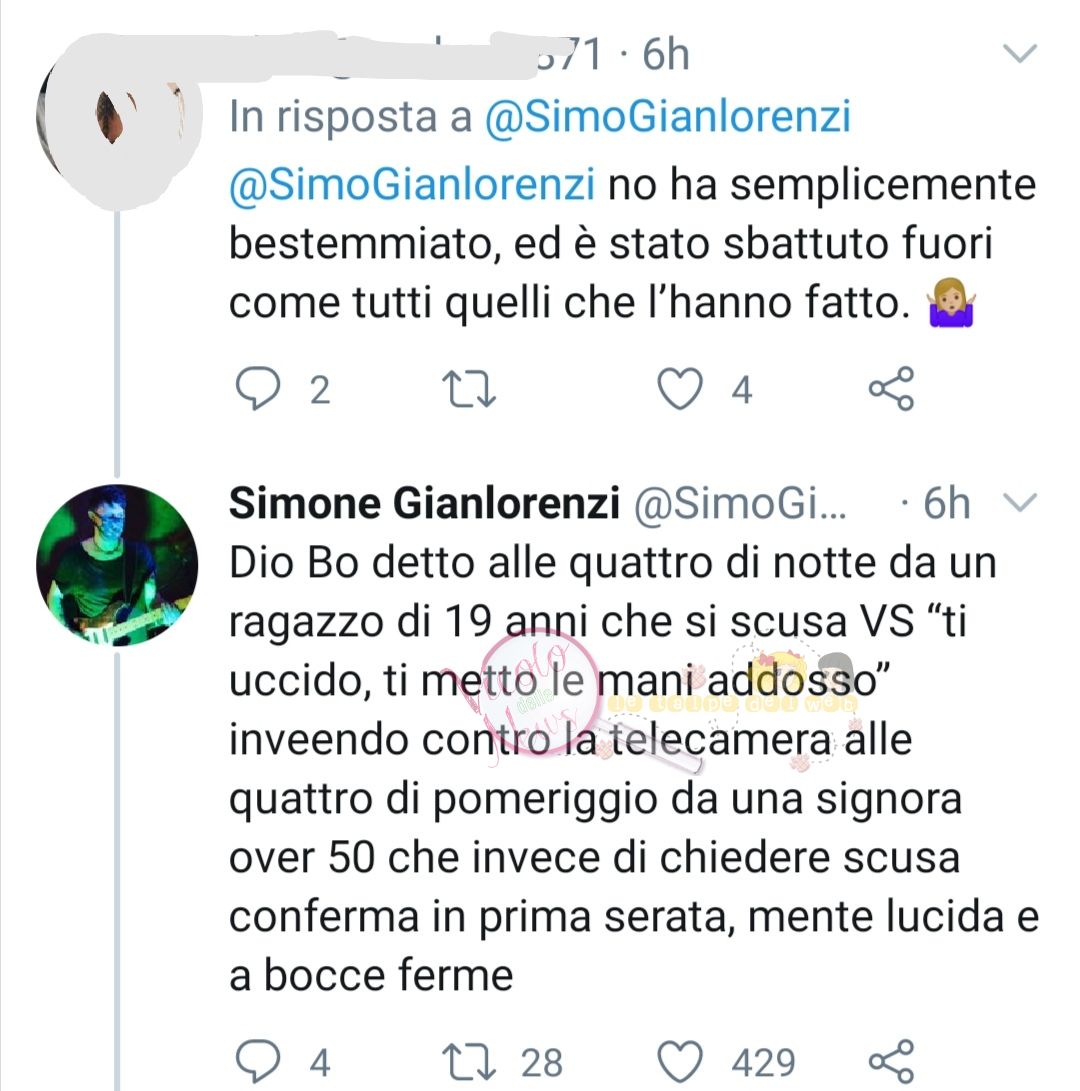Open the top tweet's 6h timestamp
1080x1091 pixels.
[x=666, y=54]
